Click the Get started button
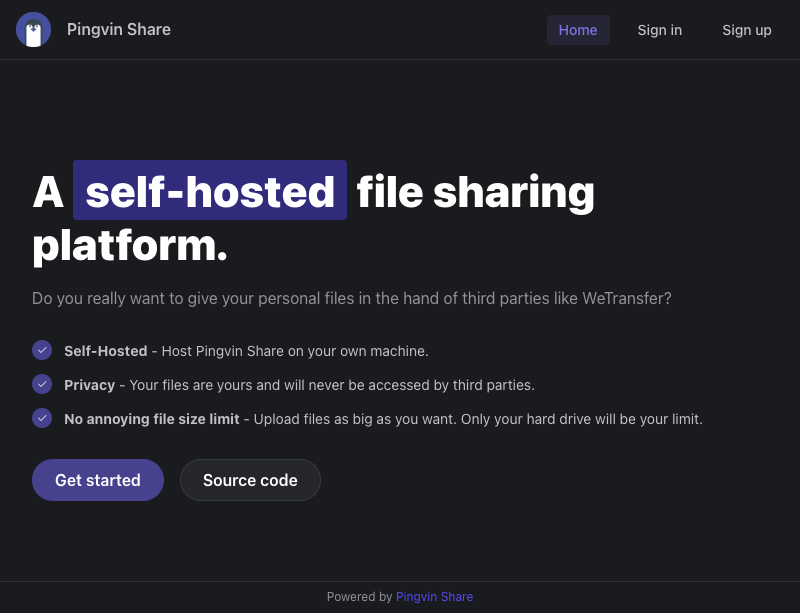The image size is (800, 613). (98, 480)
